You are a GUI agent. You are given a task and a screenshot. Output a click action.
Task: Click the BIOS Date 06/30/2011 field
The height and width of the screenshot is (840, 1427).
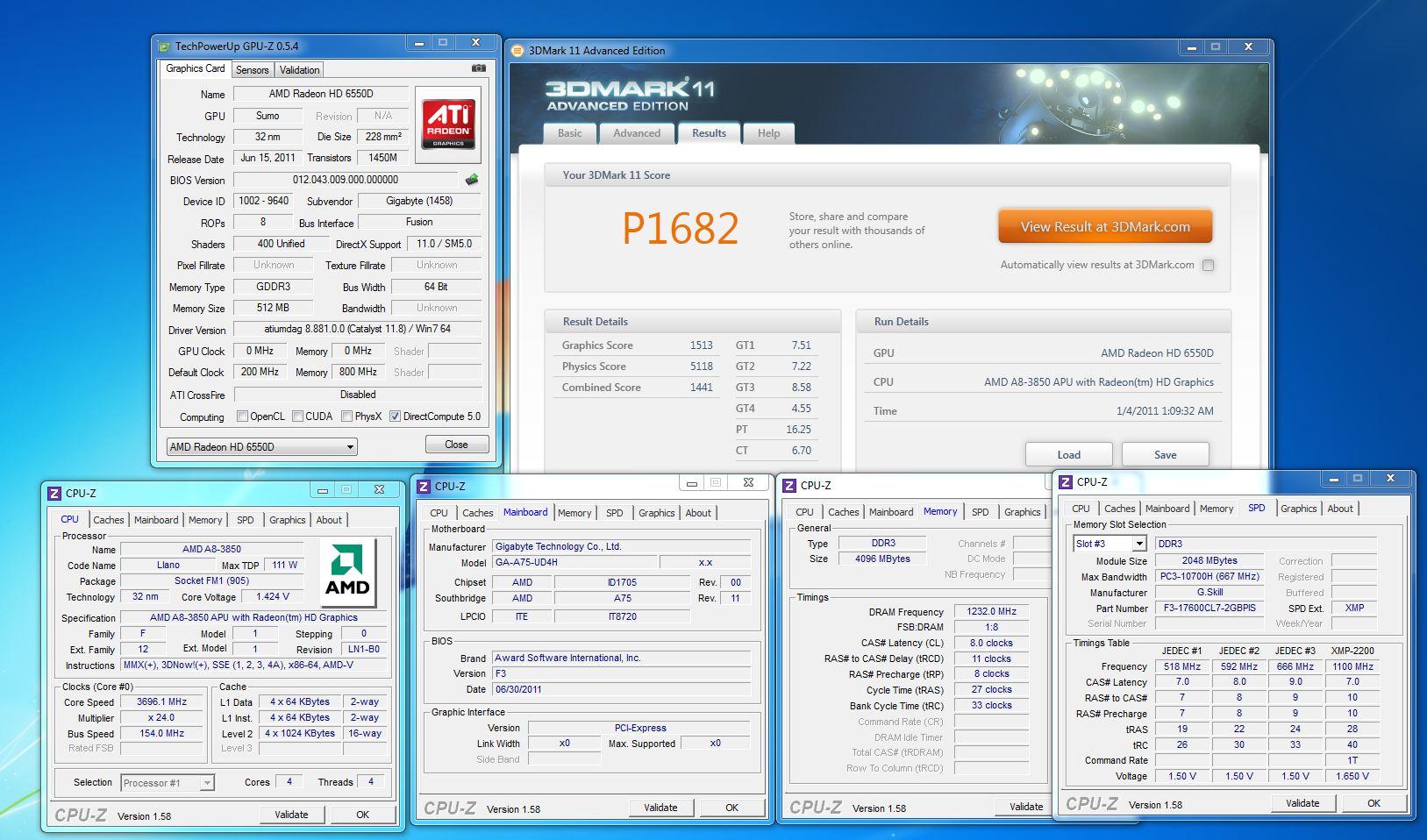click(621, 690)
